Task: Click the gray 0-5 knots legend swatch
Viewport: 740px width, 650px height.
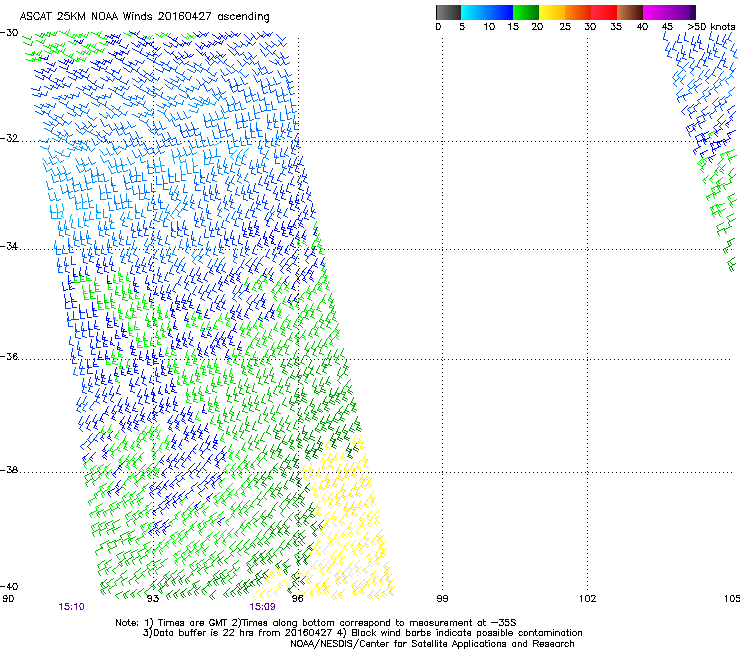Action: coord(448,12)
